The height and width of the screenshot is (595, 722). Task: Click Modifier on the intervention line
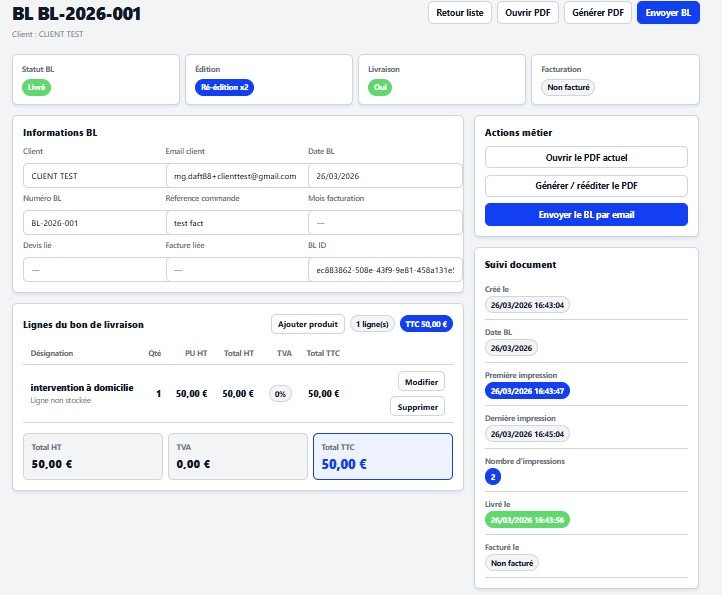point(421,381)
